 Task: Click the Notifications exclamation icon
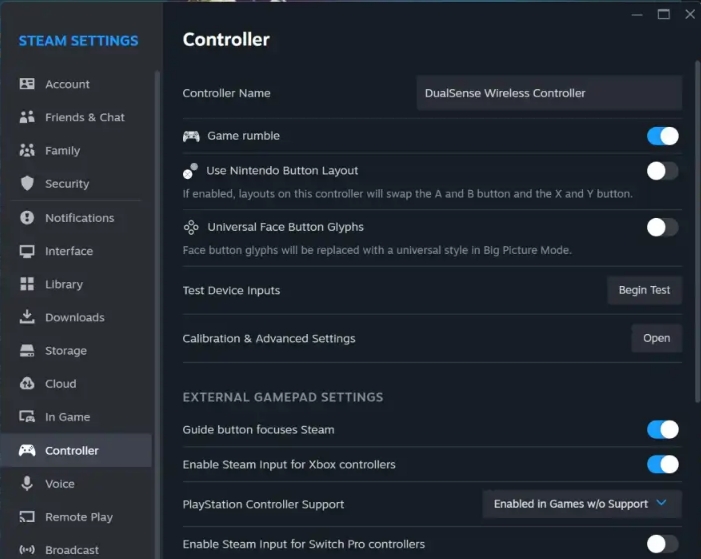coord(27,218)
